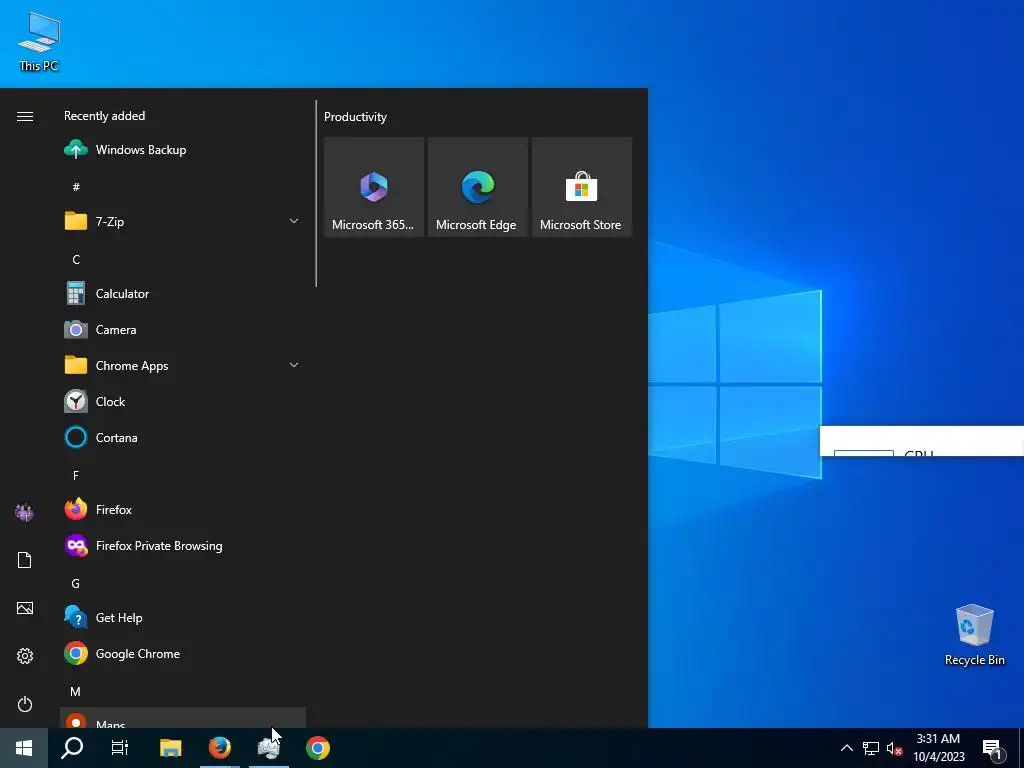The width and height of the screenshot is (1024, 768).
Task: Launch Cortana from the app list
Action: (x=182, y=438)
